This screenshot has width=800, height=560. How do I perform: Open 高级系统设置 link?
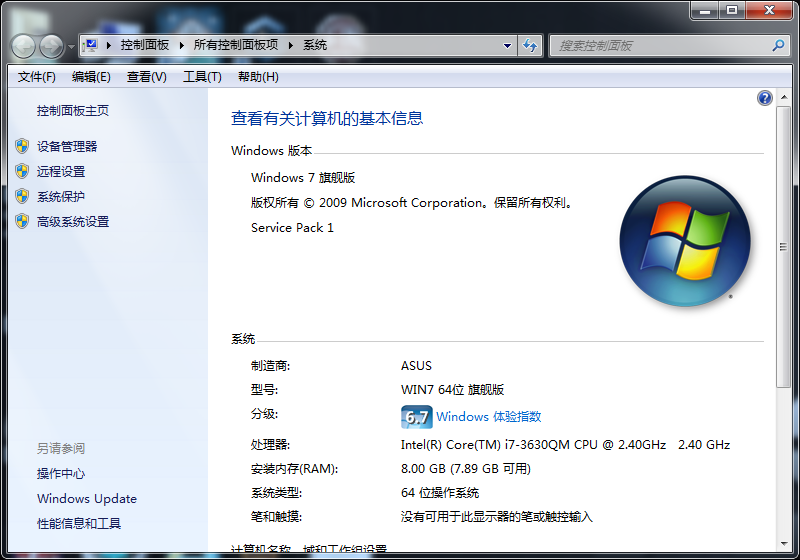click(x=73, y=222)
